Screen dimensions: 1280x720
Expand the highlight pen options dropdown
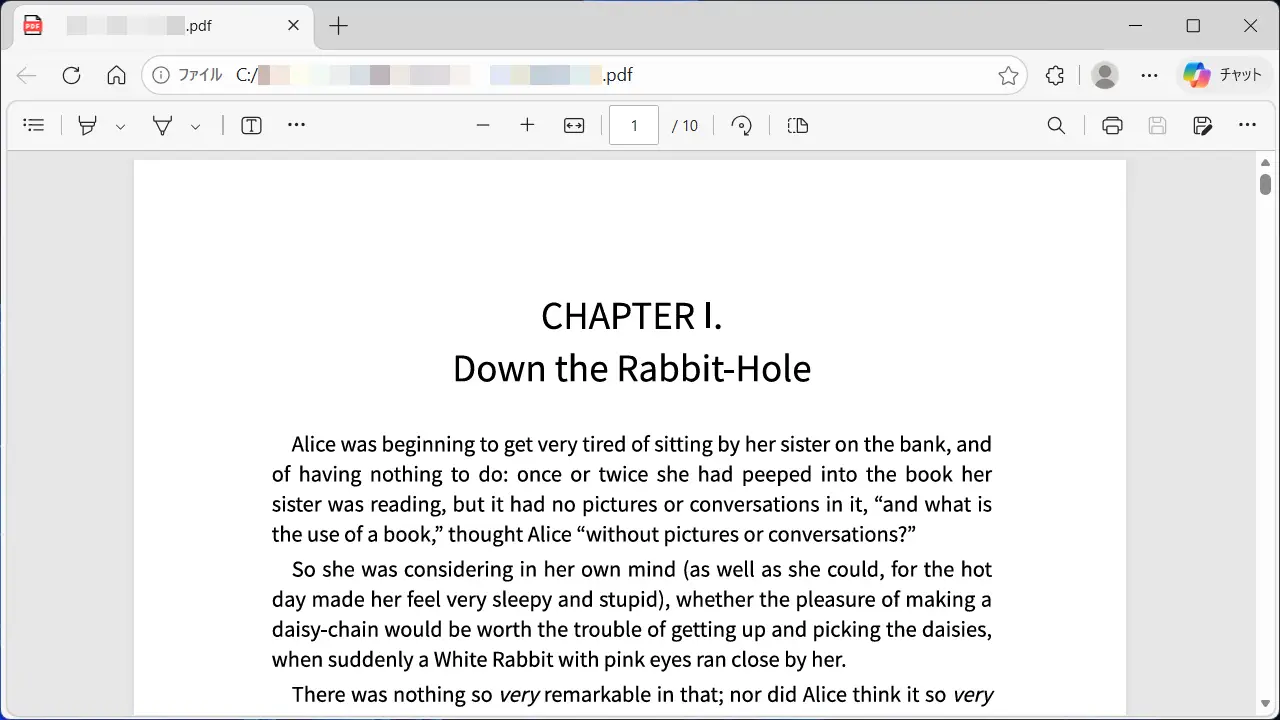120,126
